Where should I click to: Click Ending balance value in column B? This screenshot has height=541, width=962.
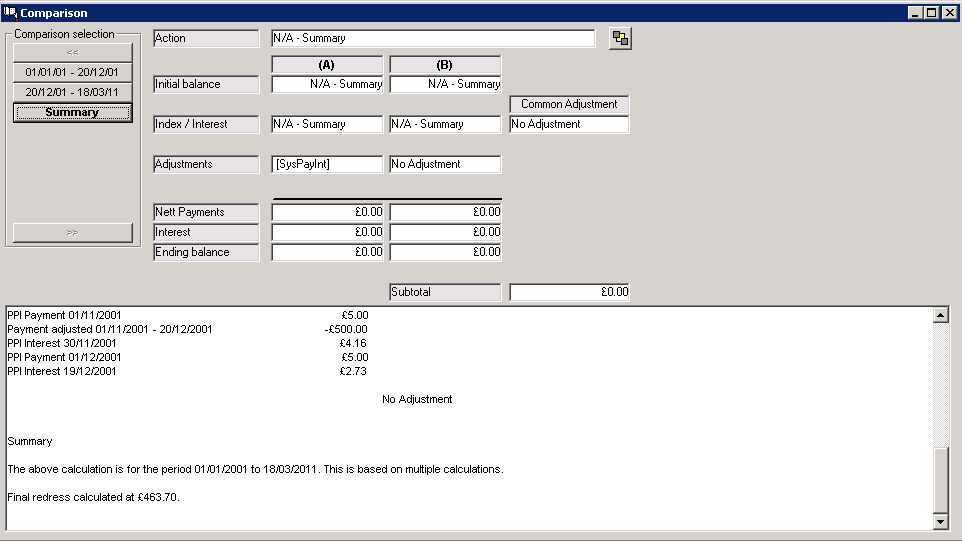445,252
